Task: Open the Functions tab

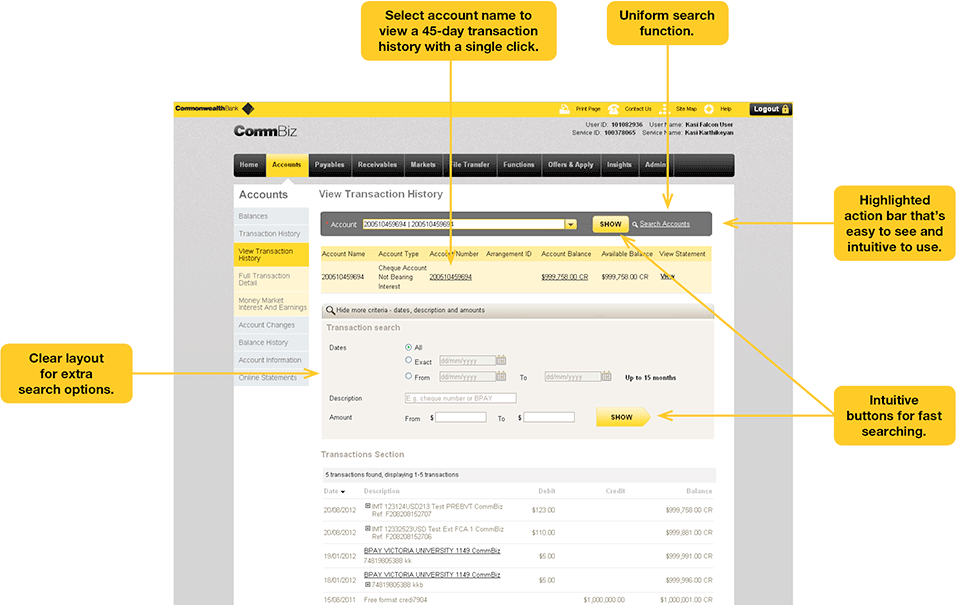Action: [x=519, y=165]
